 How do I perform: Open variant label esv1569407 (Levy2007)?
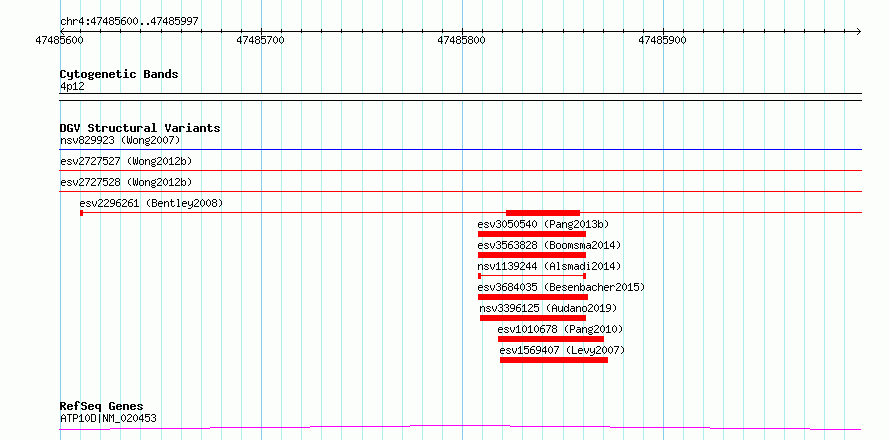tap(562, 350)
